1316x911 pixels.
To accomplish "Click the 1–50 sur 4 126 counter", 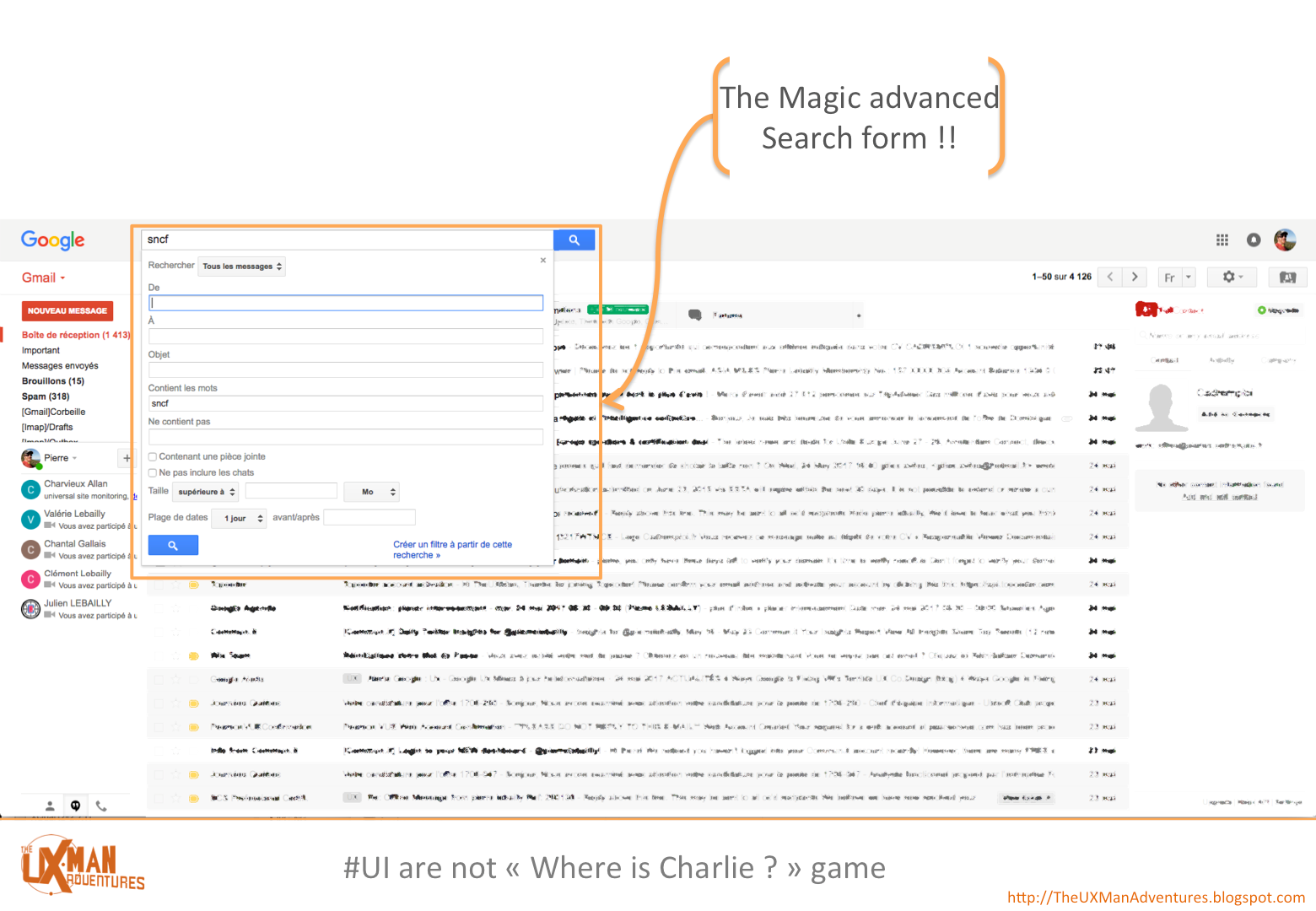I will 1061,277.
